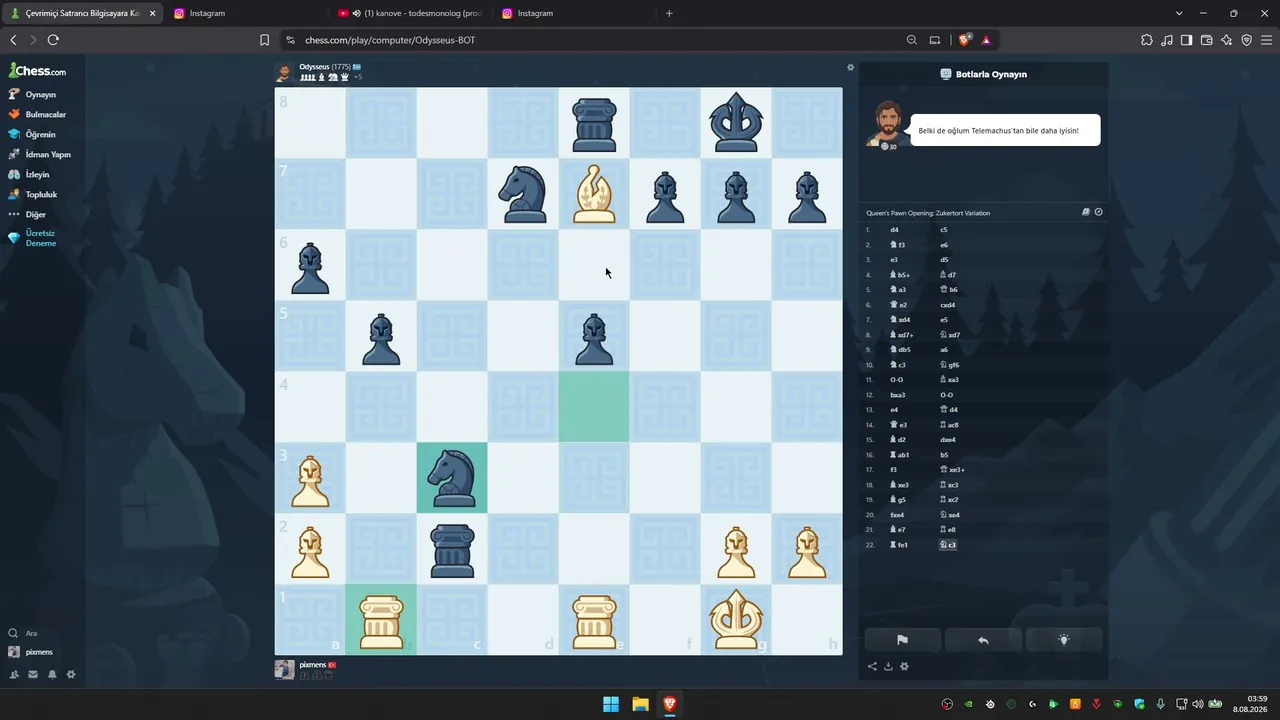The image size is (1280, 720).
Task: Open Brave Shields lion icon
Action: 964,40
